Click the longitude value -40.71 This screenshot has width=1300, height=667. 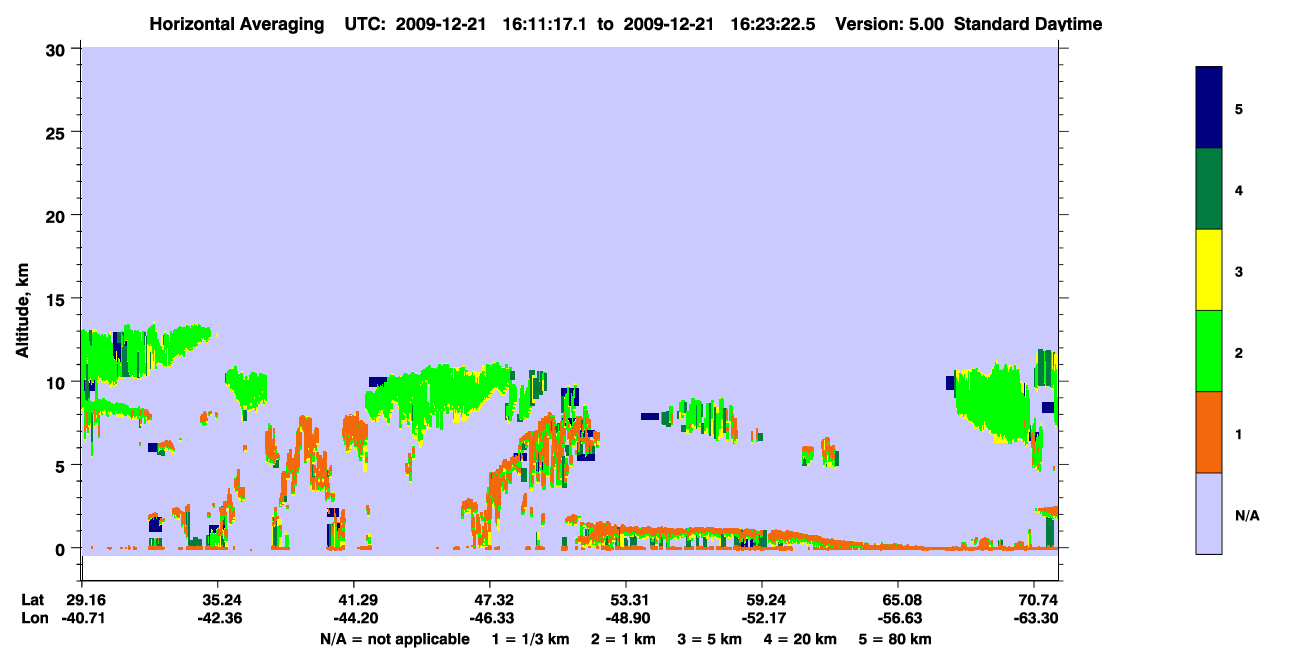point(82,618)
